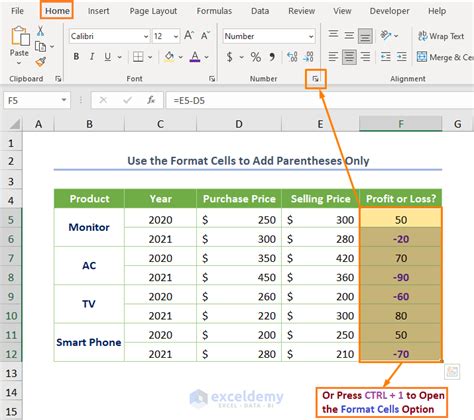Apply the Font Color A button
The width and height of the screenshot is (474, 420).
coord(195,57)
